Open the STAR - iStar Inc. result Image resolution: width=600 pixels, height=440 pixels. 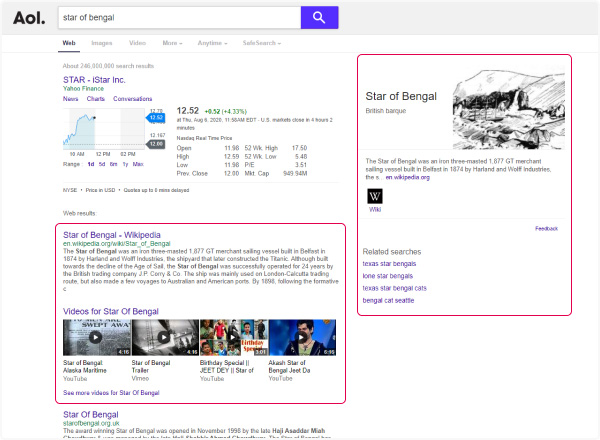pyautogui.click(x=94, y=80)
